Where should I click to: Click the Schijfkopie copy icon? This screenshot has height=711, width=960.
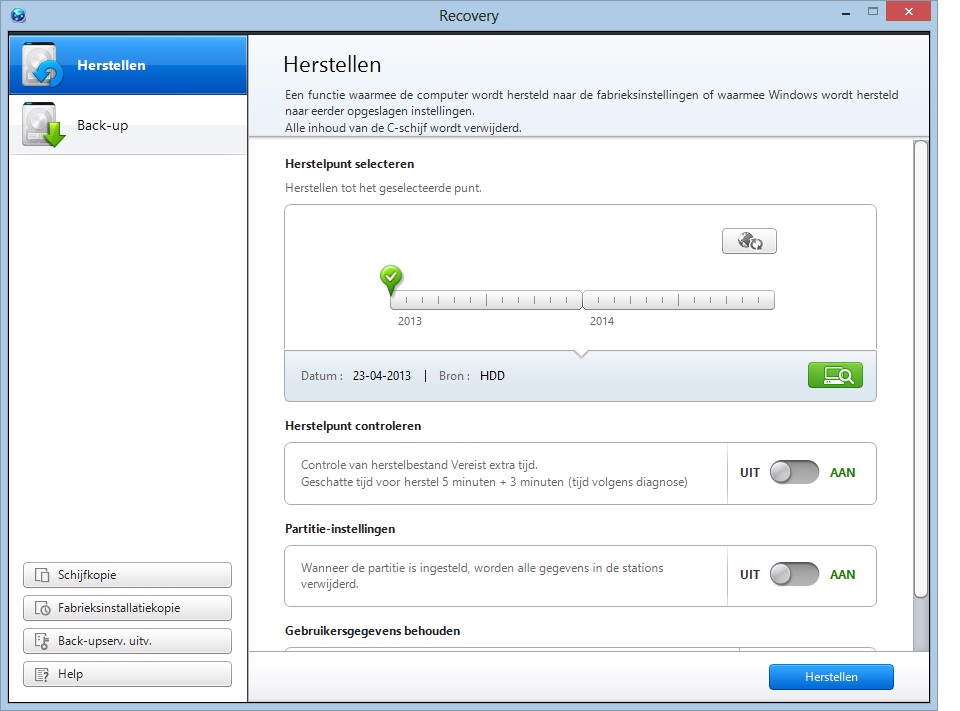pyautogui.click(x=42, y=575)
